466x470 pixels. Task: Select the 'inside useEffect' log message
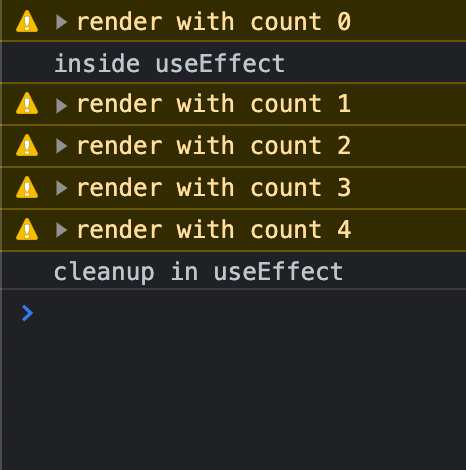point(169,63)
